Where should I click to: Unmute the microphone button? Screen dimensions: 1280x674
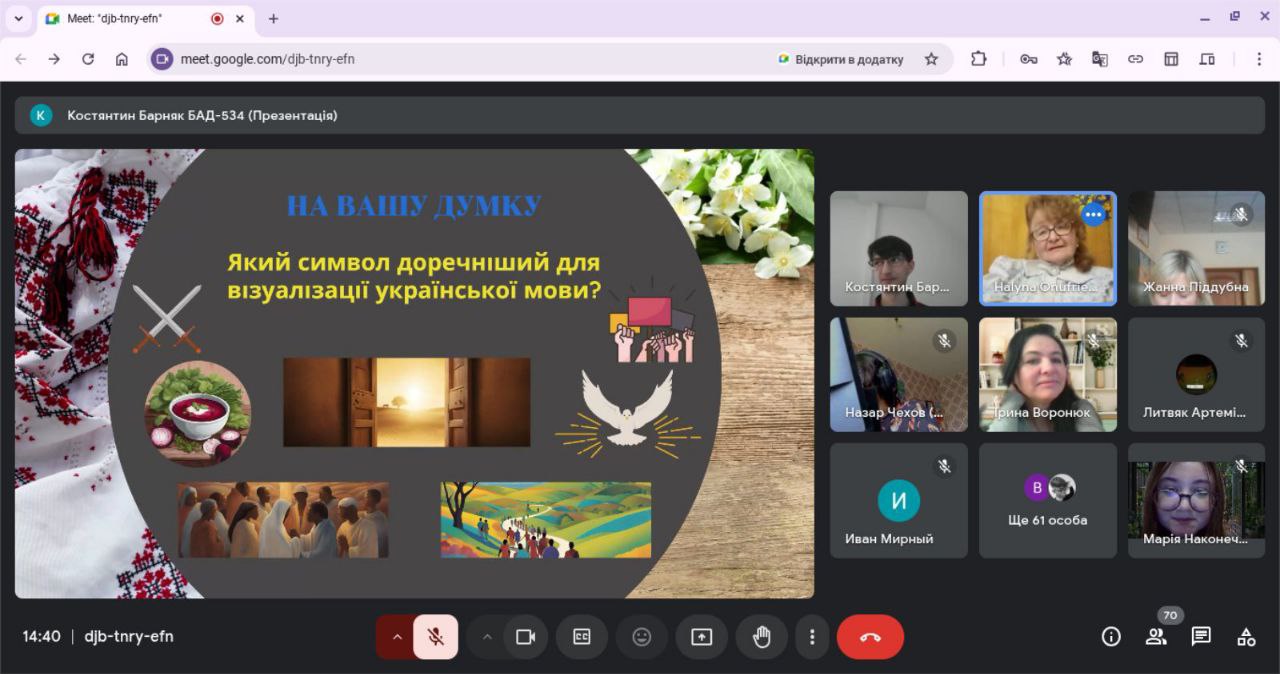point(436,637)
